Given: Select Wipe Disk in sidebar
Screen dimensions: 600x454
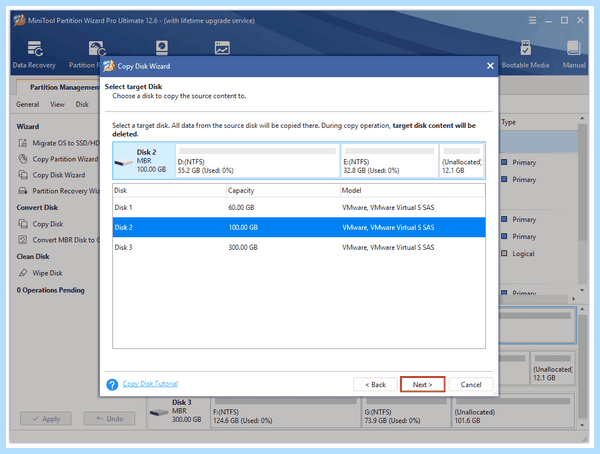Looking at the screenshot, I should (41, 273).
